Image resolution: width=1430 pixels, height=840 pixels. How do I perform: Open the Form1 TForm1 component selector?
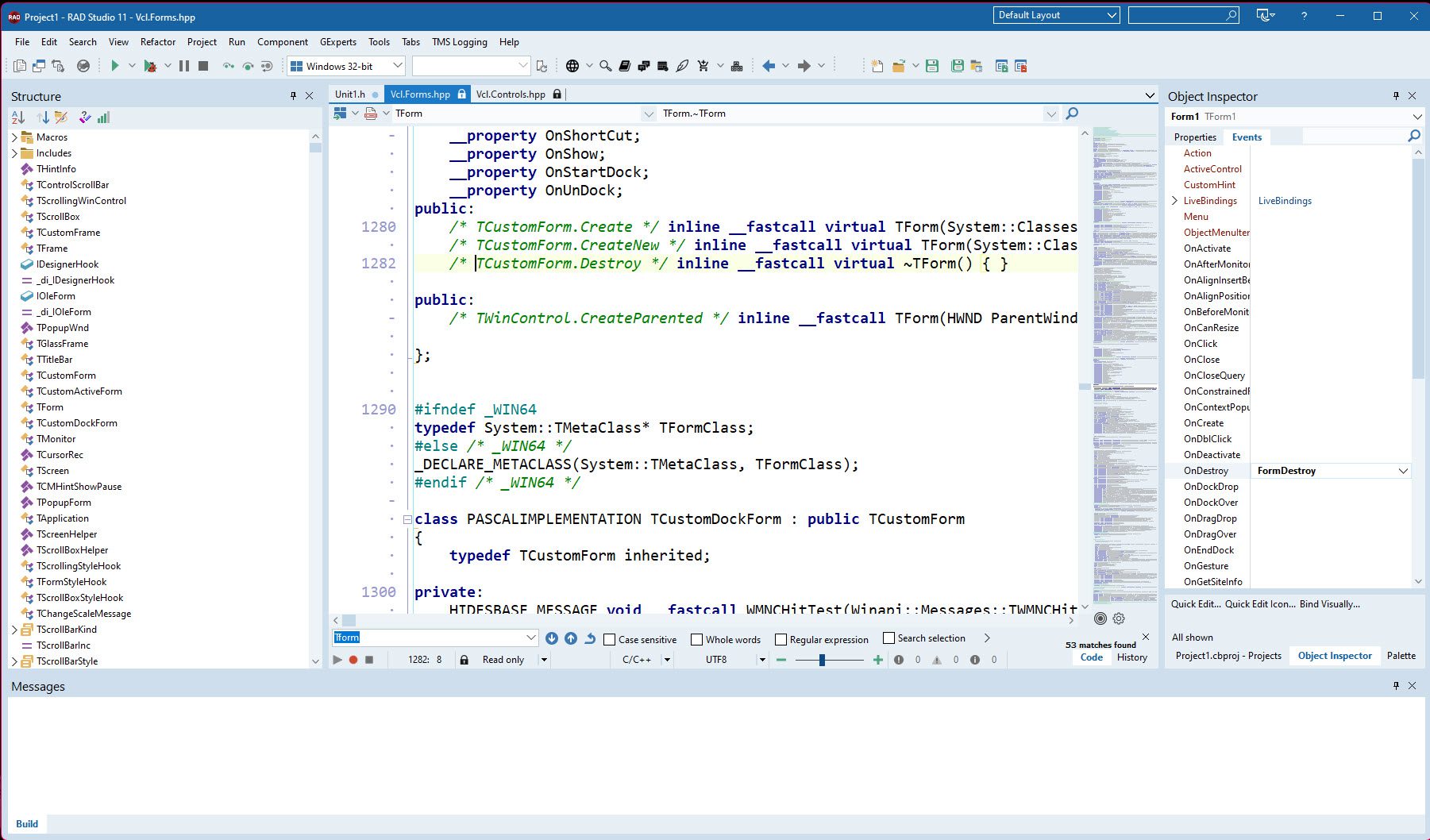1417,117
